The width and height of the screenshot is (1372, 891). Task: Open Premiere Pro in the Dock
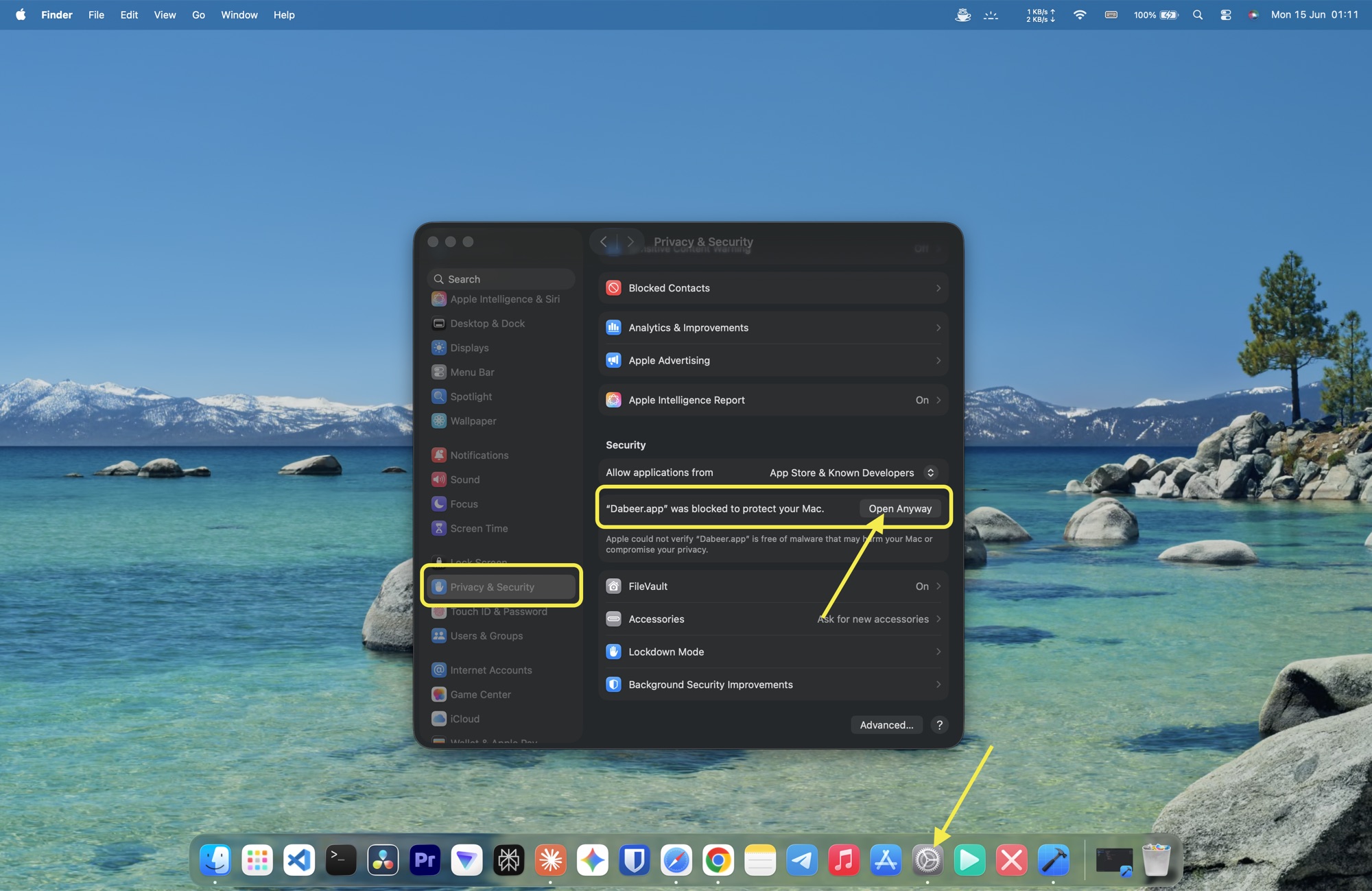pyautogui.click(x=425, y=860)
